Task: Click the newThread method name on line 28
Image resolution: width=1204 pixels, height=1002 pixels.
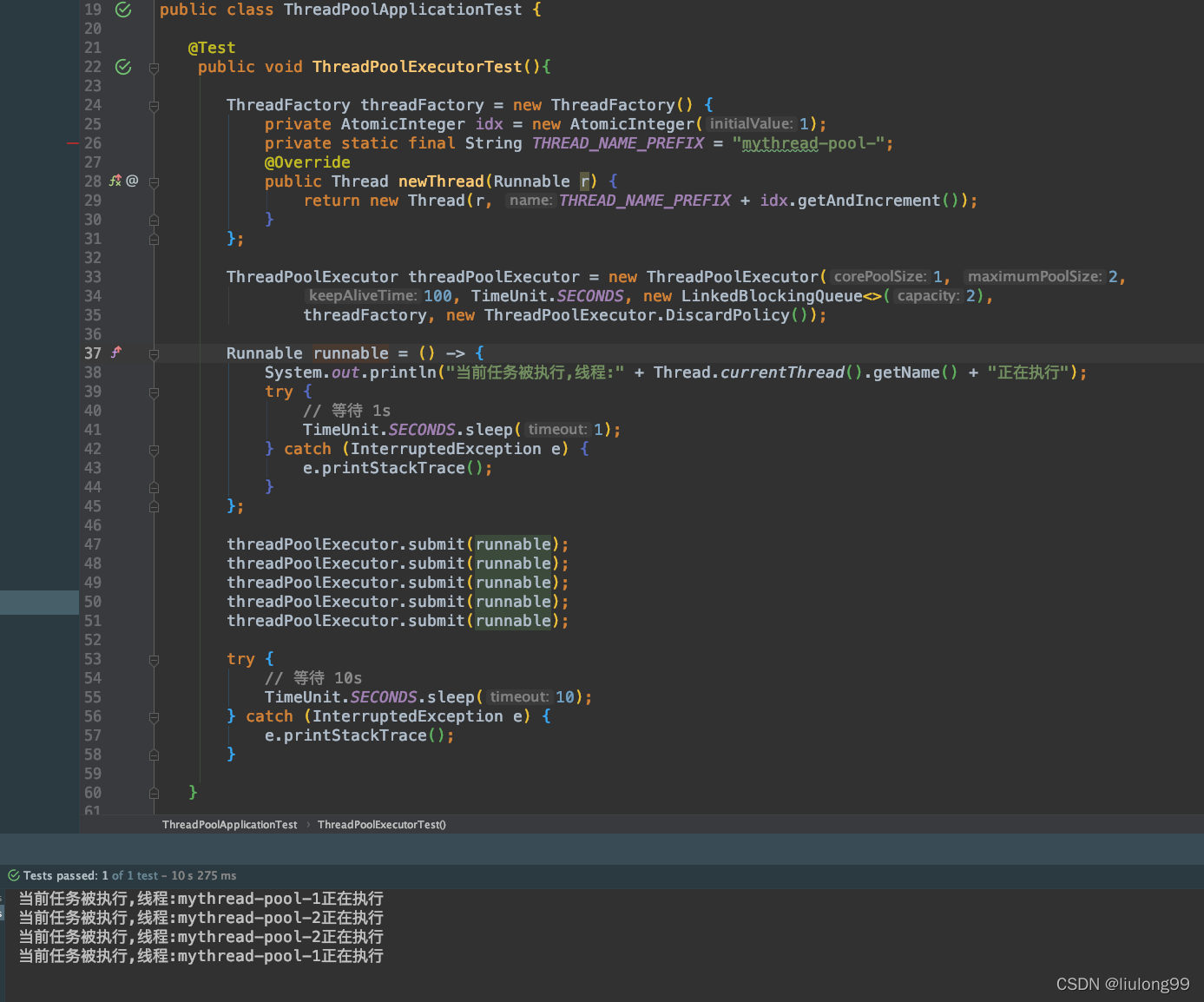Action: [441, 181]
